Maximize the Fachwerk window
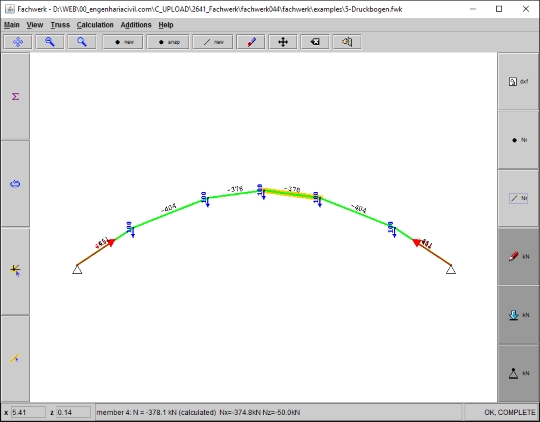The height and width of the screenshot is (422, 540). pyautogui.click(x=499, y=9)
